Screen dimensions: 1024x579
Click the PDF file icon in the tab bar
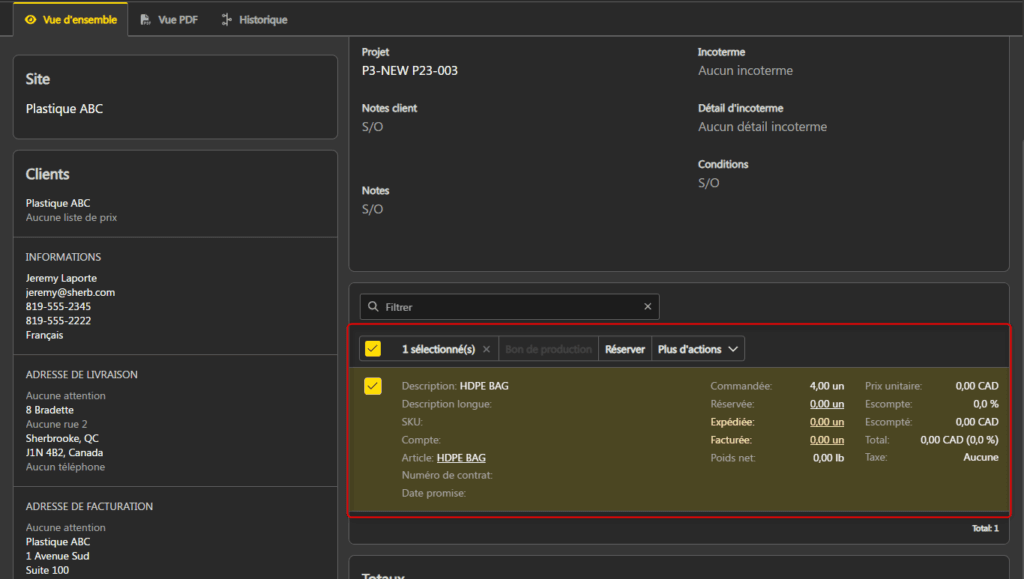pyautogui.click(x=146, y=20)
